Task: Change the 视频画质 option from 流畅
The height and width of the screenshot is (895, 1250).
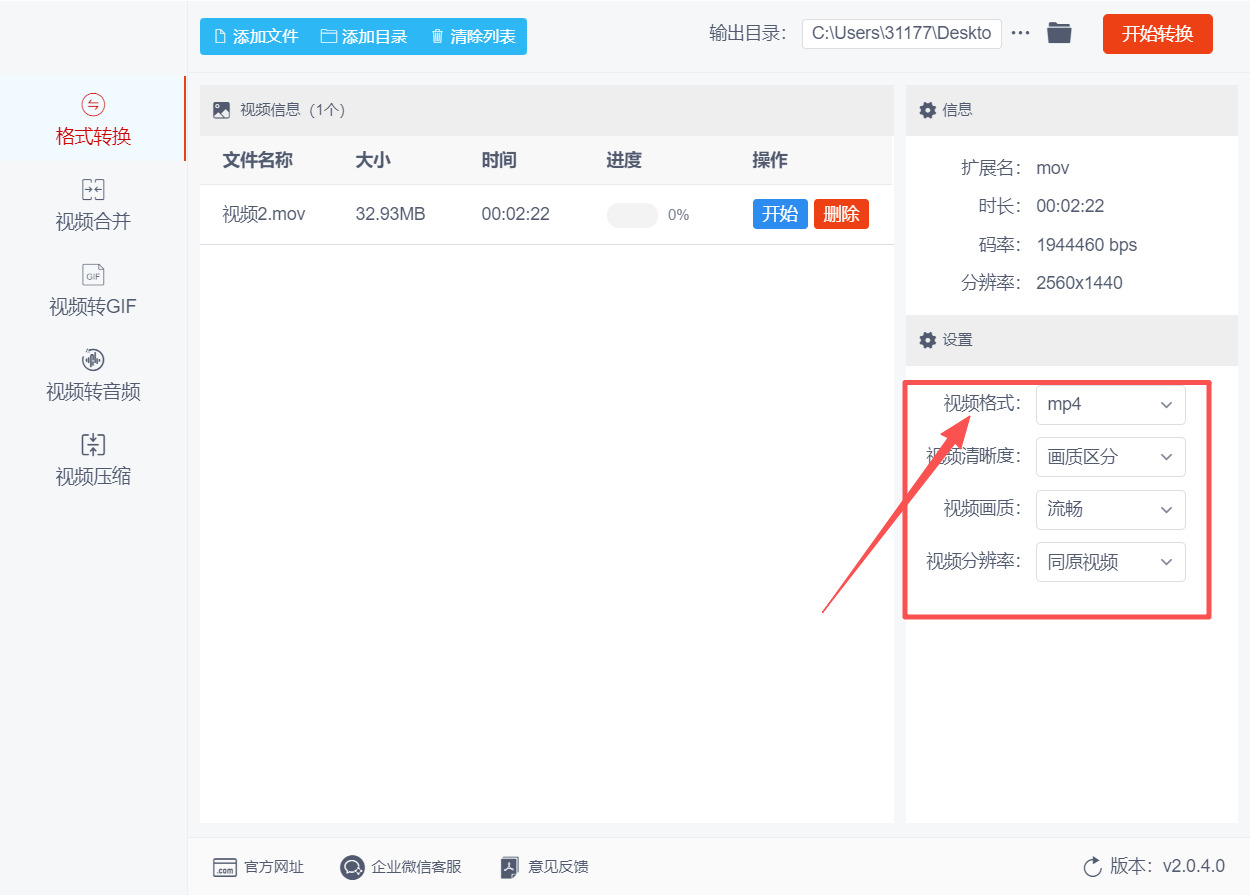Action: 1110,509
